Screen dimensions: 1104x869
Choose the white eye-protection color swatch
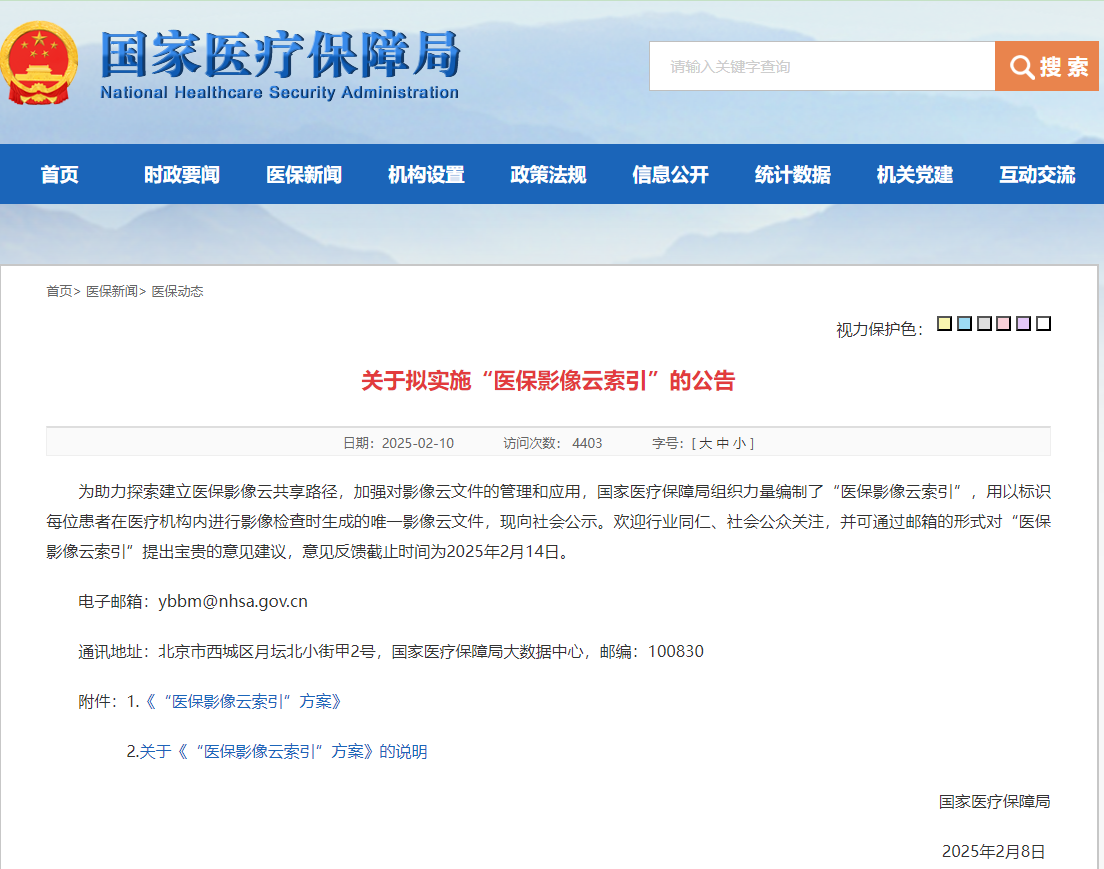(x=1043, y=323)
